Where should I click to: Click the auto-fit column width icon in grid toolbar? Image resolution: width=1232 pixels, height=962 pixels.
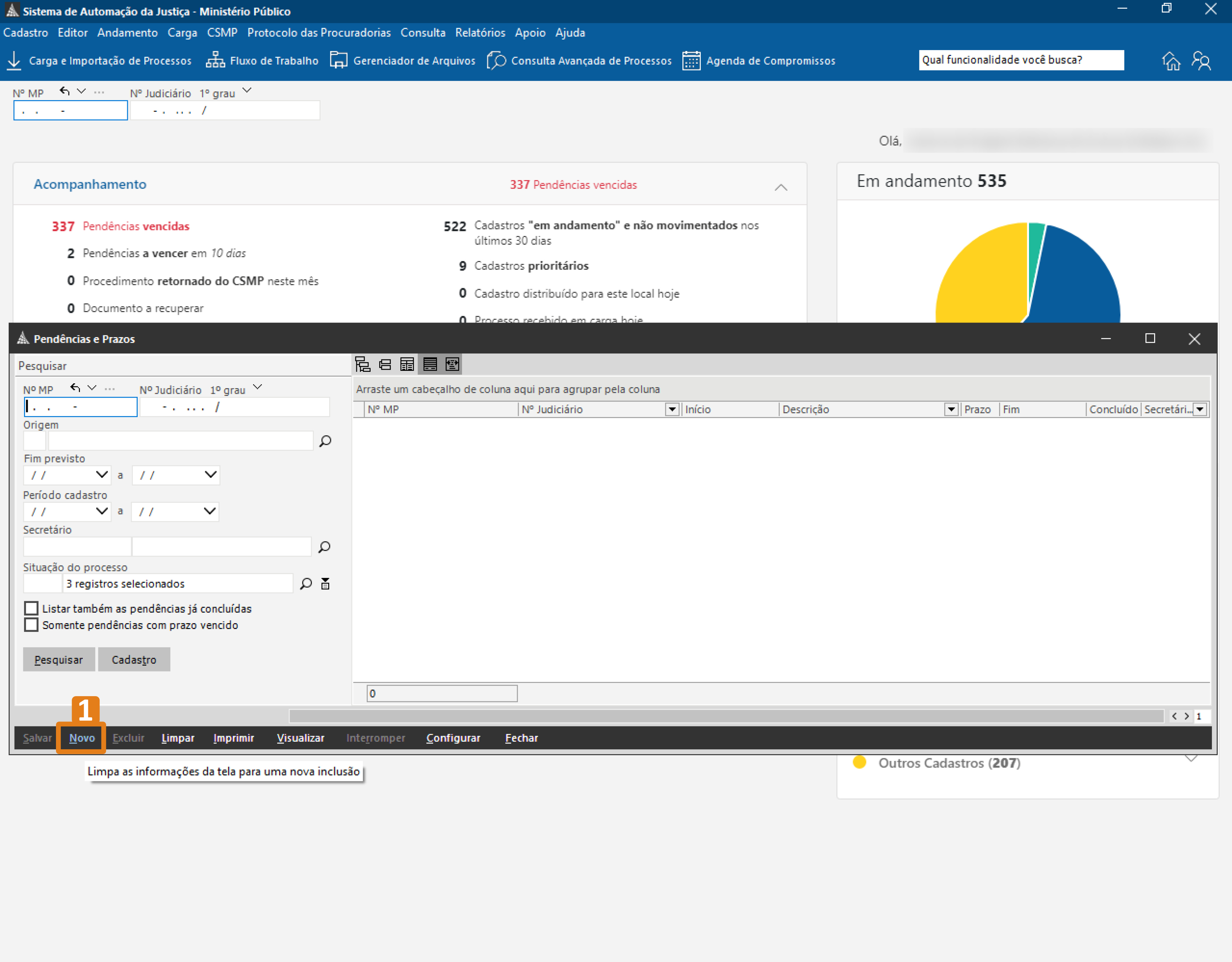tap(452, 364)
